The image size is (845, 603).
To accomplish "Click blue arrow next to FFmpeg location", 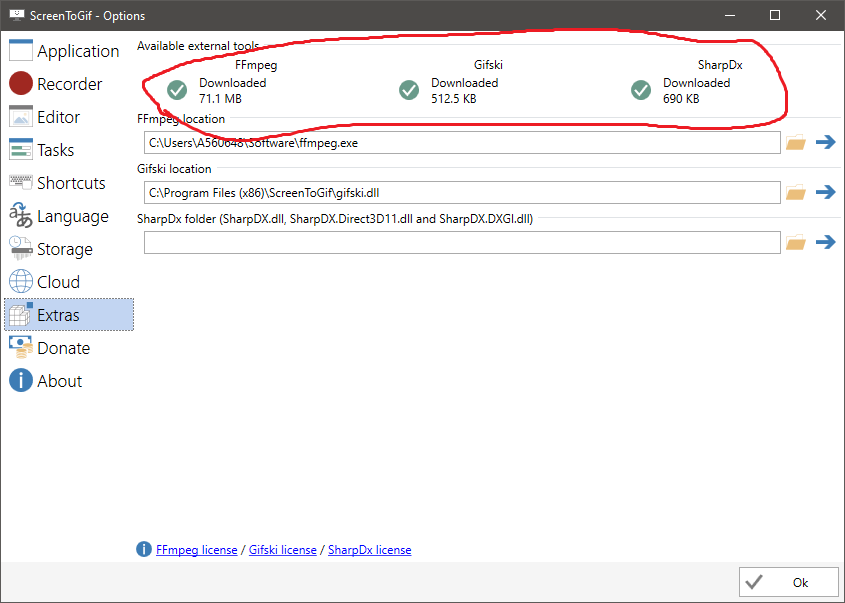I will click(826, 142).
